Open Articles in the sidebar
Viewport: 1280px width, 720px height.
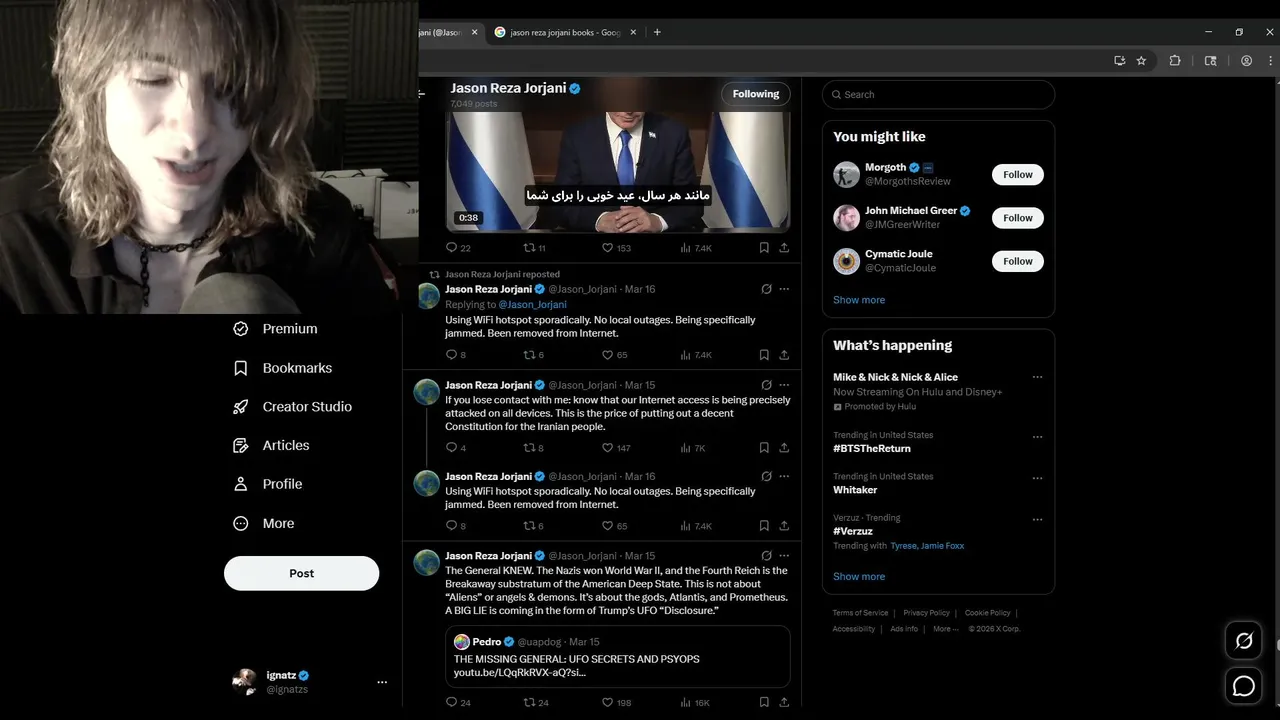click(272, 446)
